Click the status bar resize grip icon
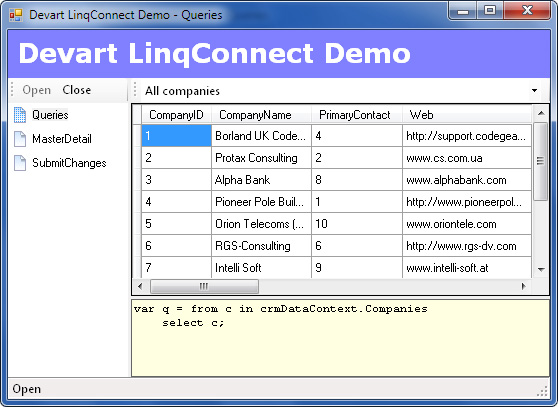This screenshot has width=558, height=407. pos(542,391)
